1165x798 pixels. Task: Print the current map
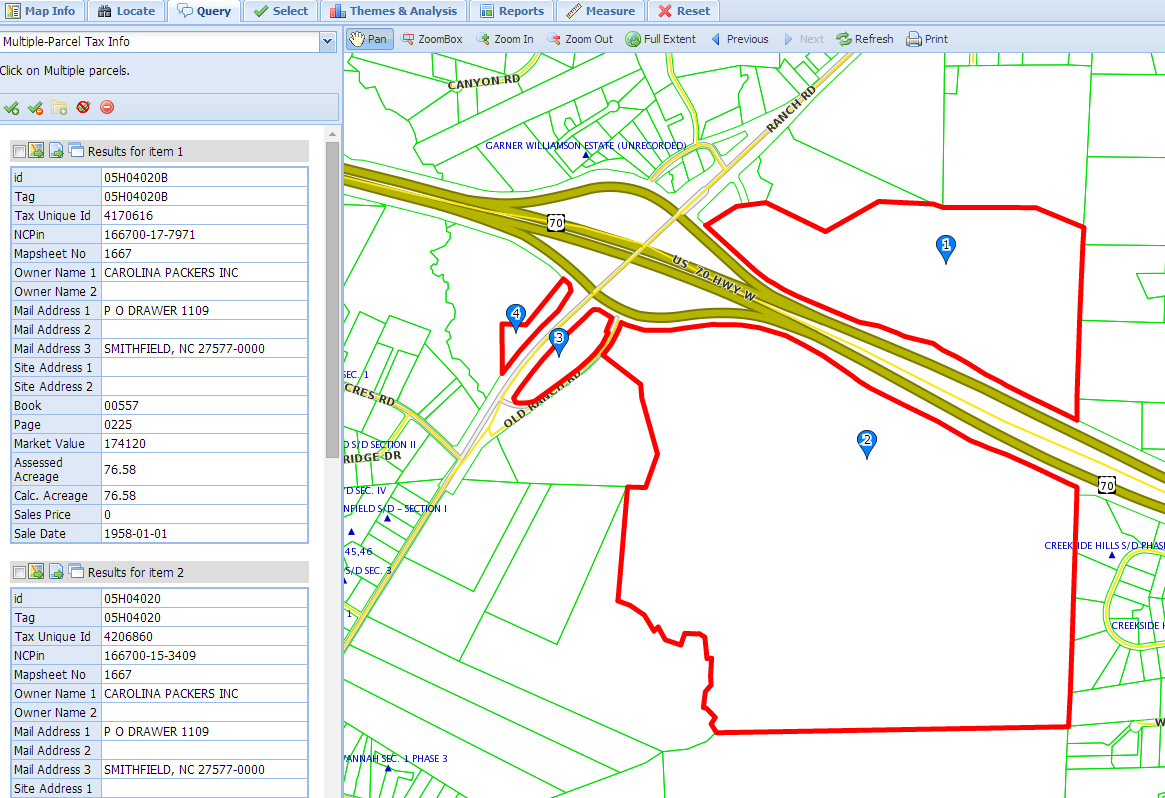tap(926, 39)
